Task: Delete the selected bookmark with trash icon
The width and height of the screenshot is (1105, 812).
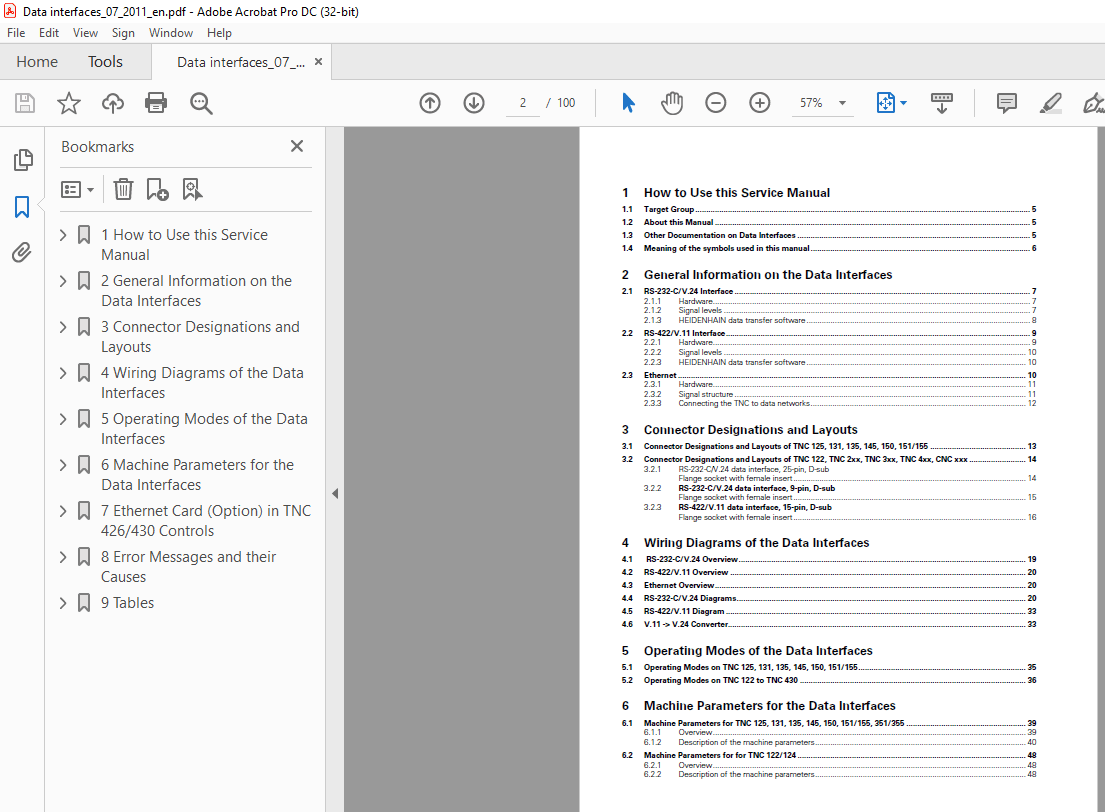Action: (x=122, y=189)
